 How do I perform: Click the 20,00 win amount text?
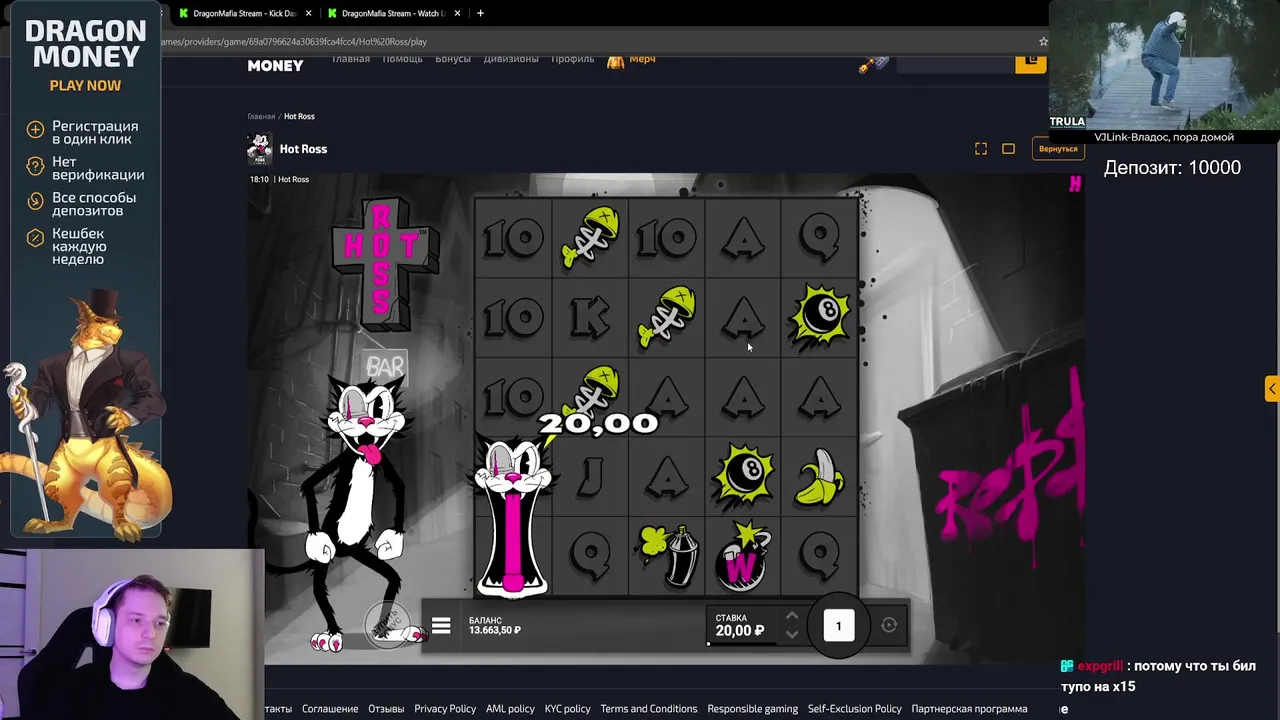598,423
